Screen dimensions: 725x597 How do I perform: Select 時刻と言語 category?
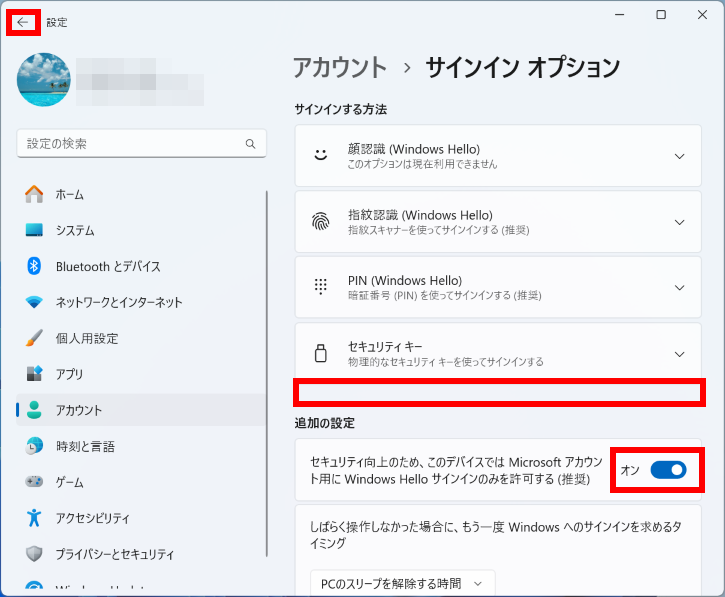click(141, 446)
